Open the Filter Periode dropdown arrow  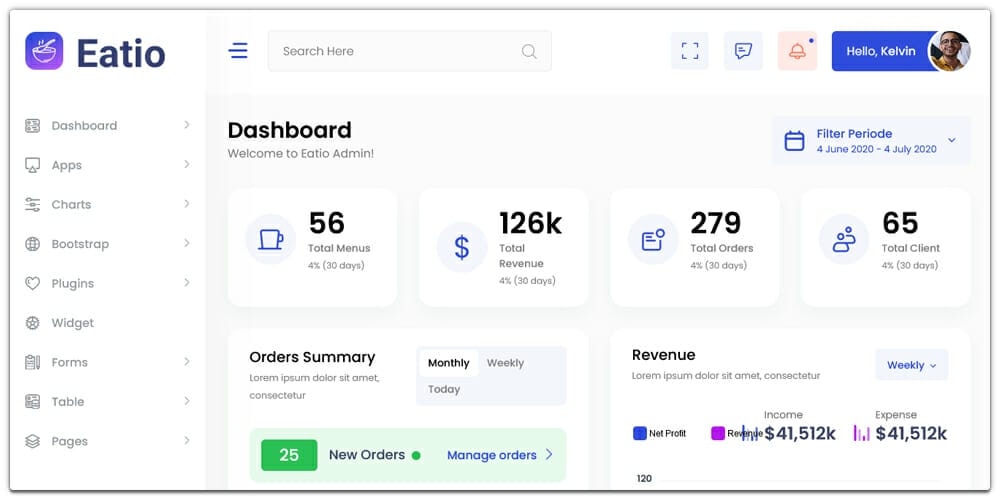click(952, 140)
